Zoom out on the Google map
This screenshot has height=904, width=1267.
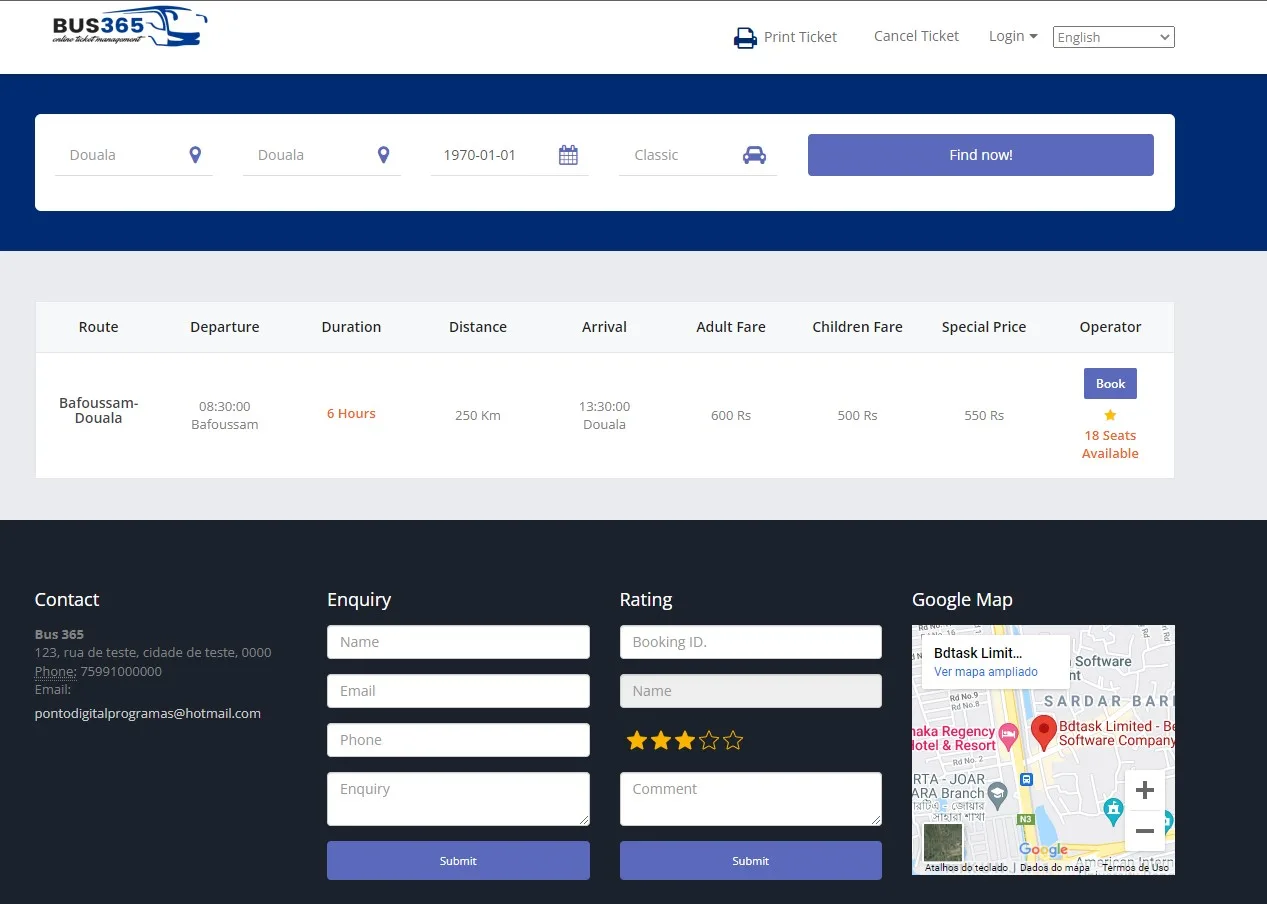pos(1145,831)
